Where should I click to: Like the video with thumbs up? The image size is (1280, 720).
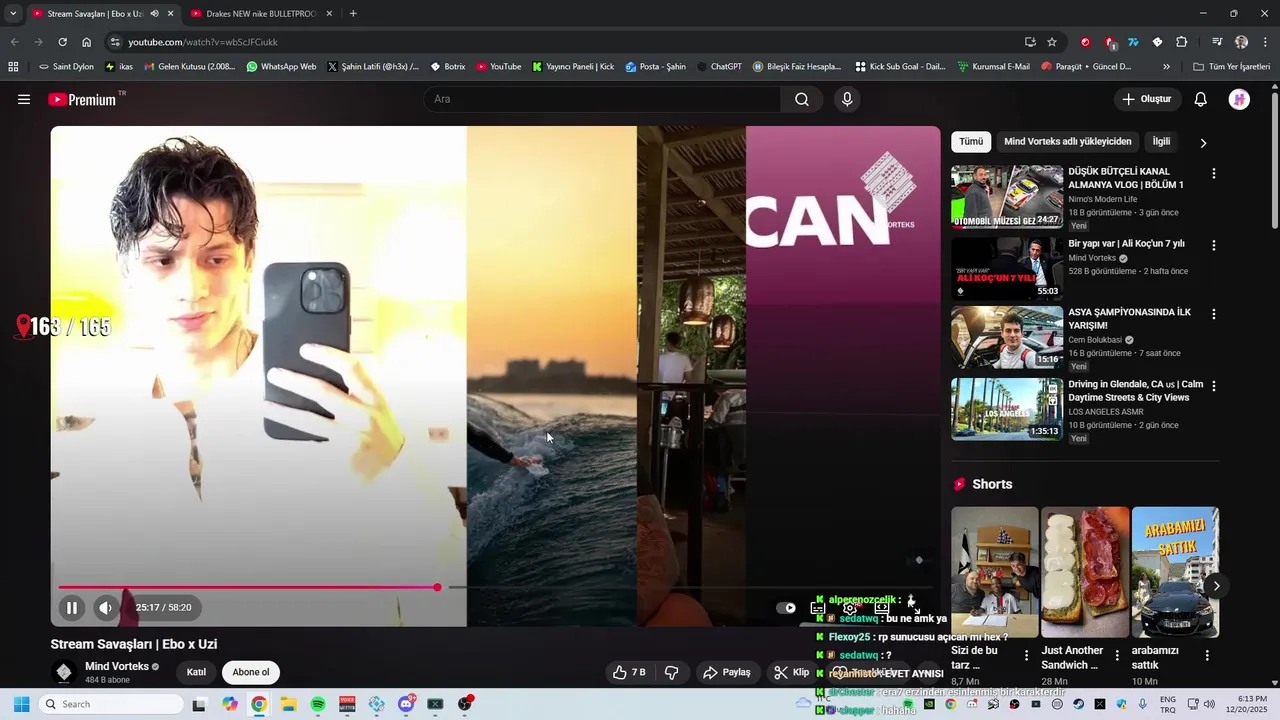[x=629, y=672]
